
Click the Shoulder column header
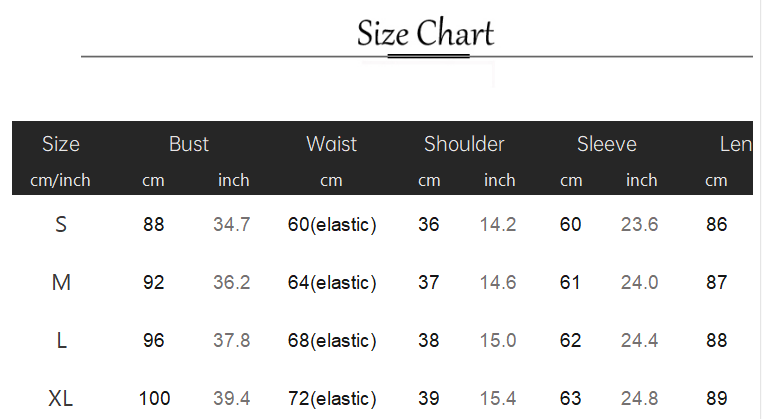click(464, 144)
